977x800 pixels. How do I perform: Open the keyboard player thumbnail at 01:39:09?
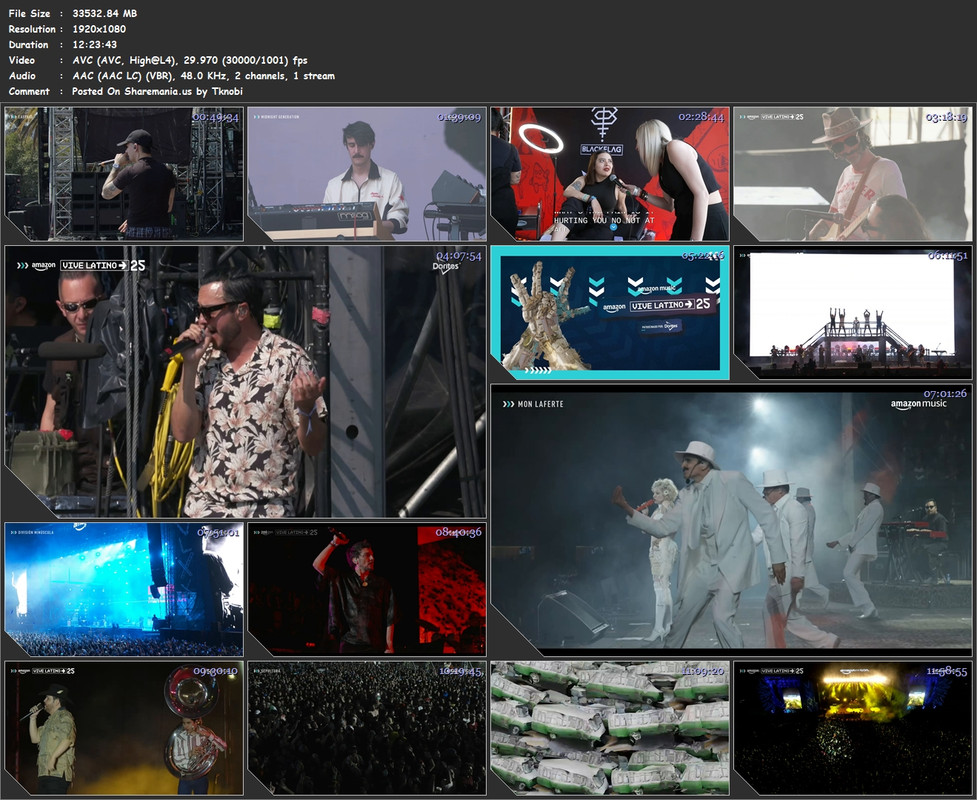(x=366, y=173)
